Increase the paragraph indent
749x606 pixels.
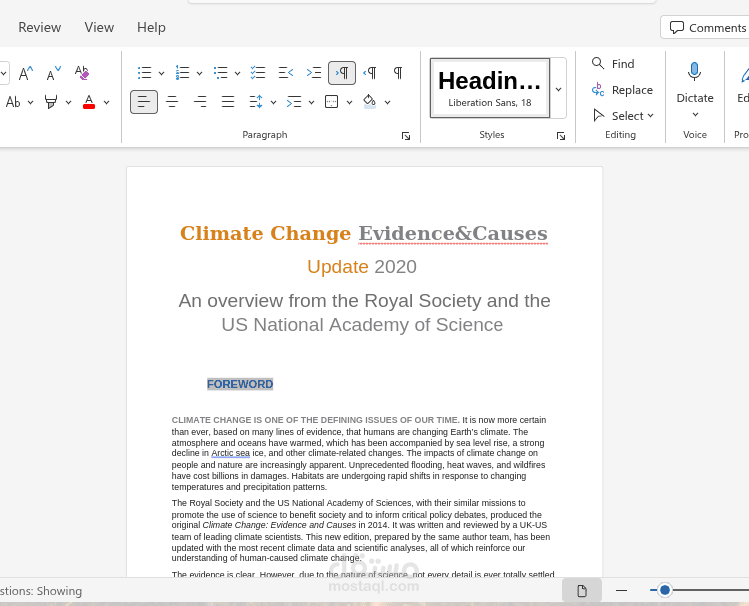(x=314, y=73)
